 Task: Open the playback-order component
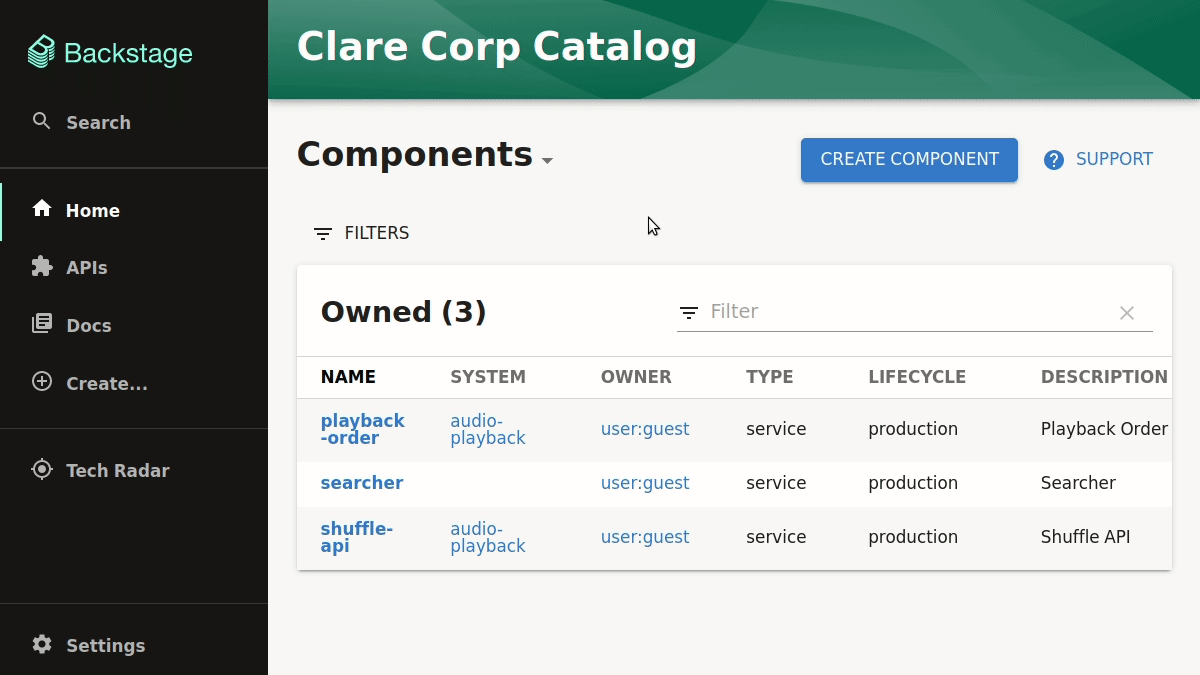[x=362, y=429]
